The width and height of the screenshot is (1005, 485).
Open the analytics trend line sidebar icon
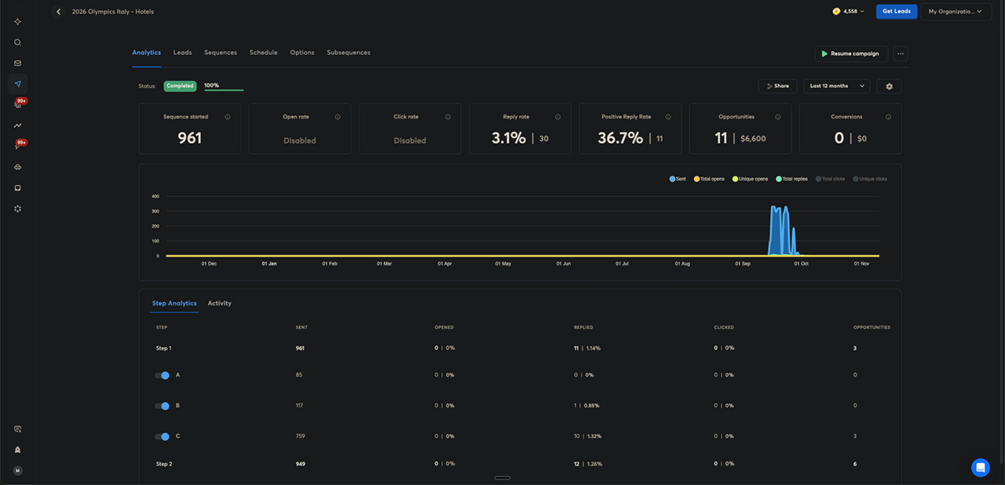point(18,126)
